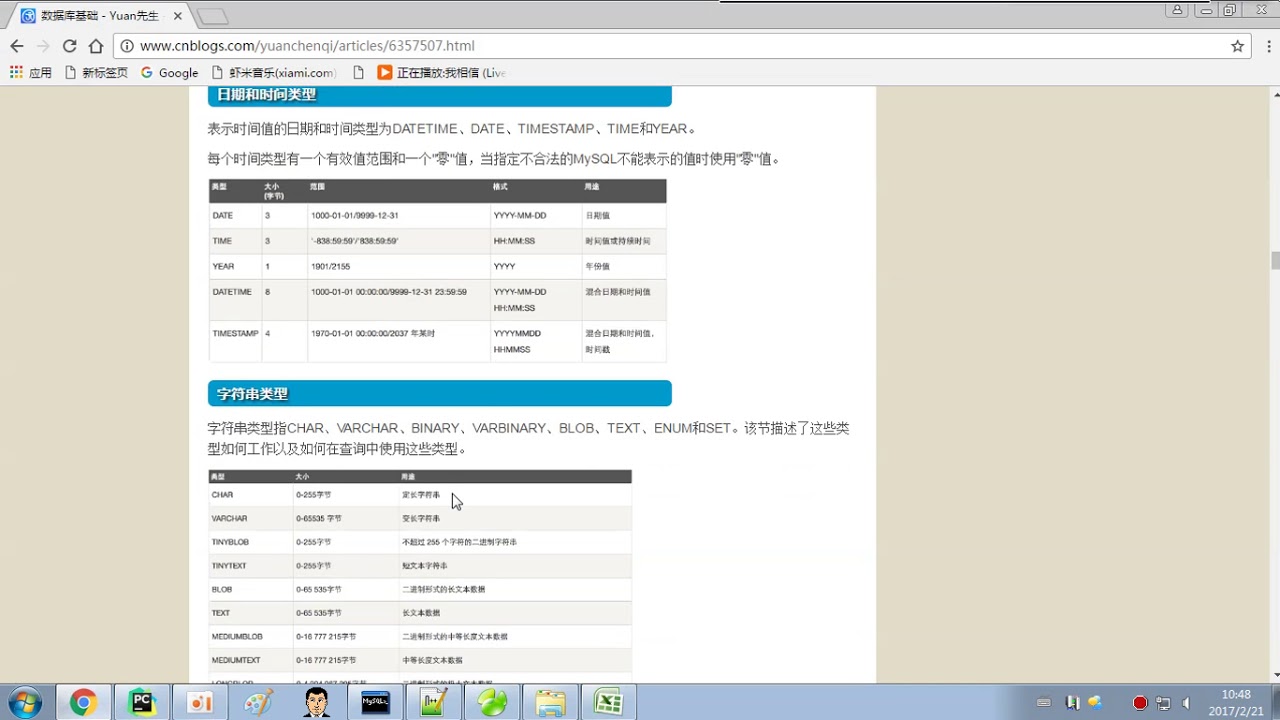This screenshot has height=720, width=1280.
Task: Open File Explorer from the taskbar
Action: tap(550, 703)
